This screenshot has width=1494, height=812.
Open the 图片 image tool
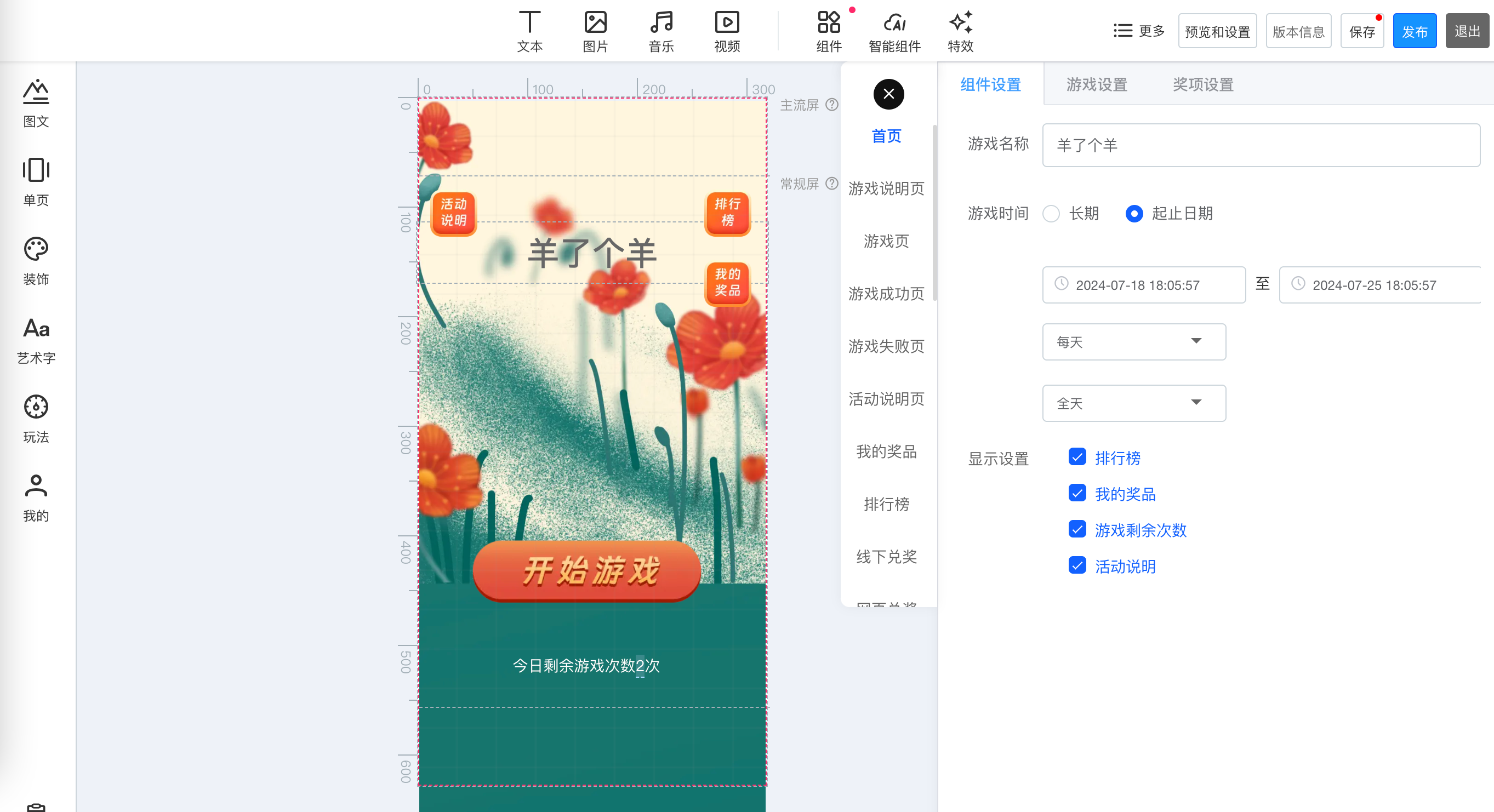click(595, 32)
